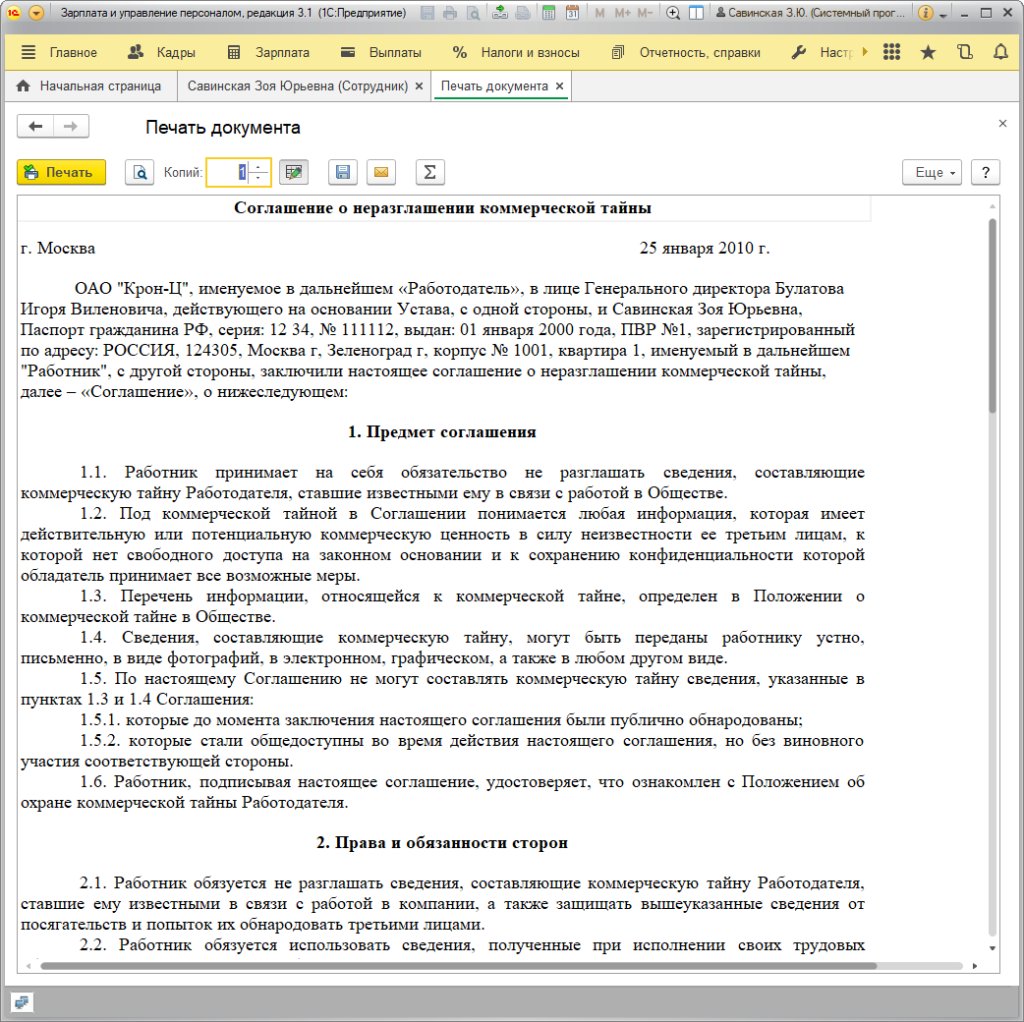Open the Кадры section
Image resolution: width=1024 pixels, height=1022 pixels.
pos(161,53)
